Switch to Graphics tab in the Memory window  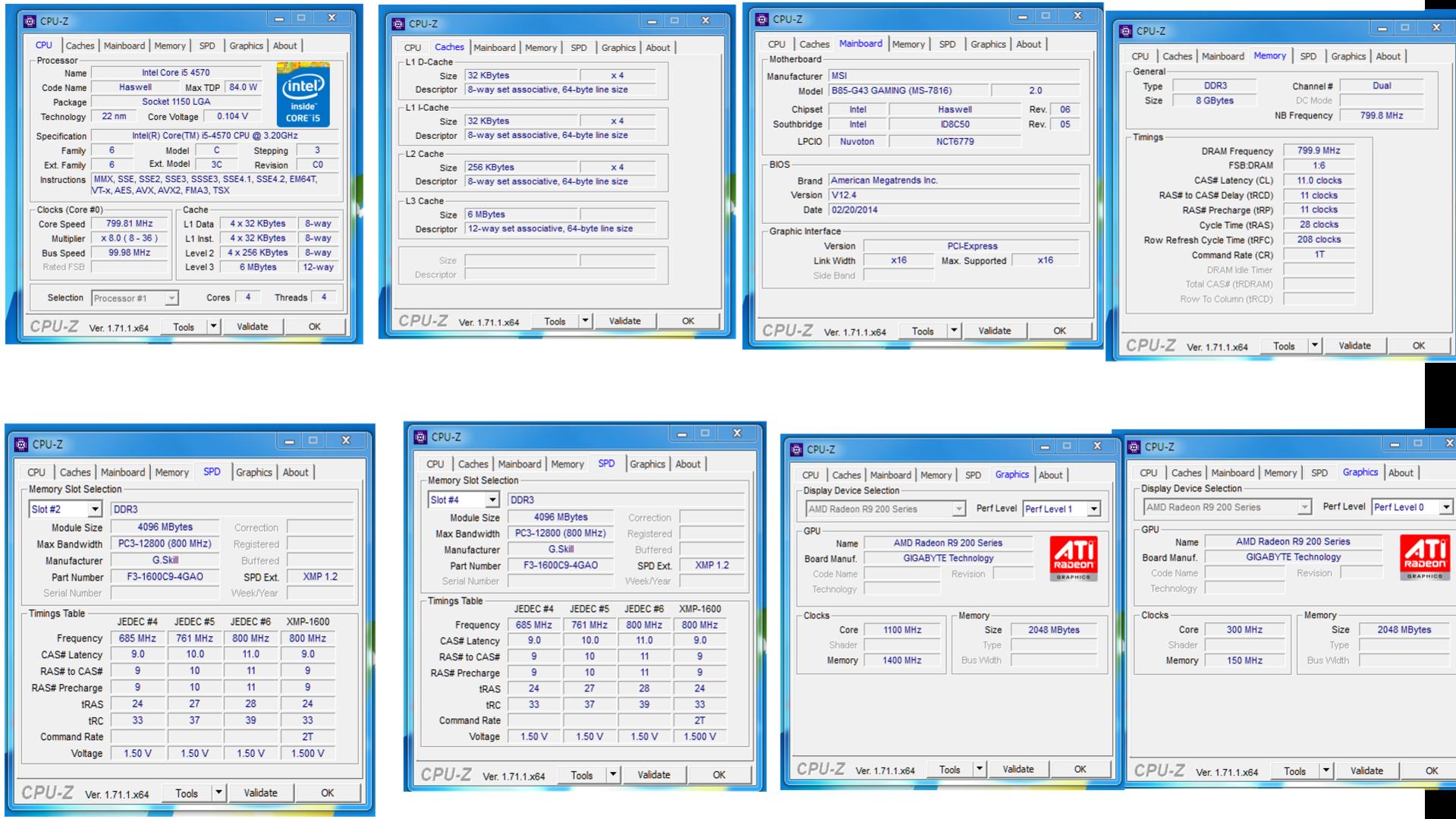pyautogui.click(x=1348, y=56)
